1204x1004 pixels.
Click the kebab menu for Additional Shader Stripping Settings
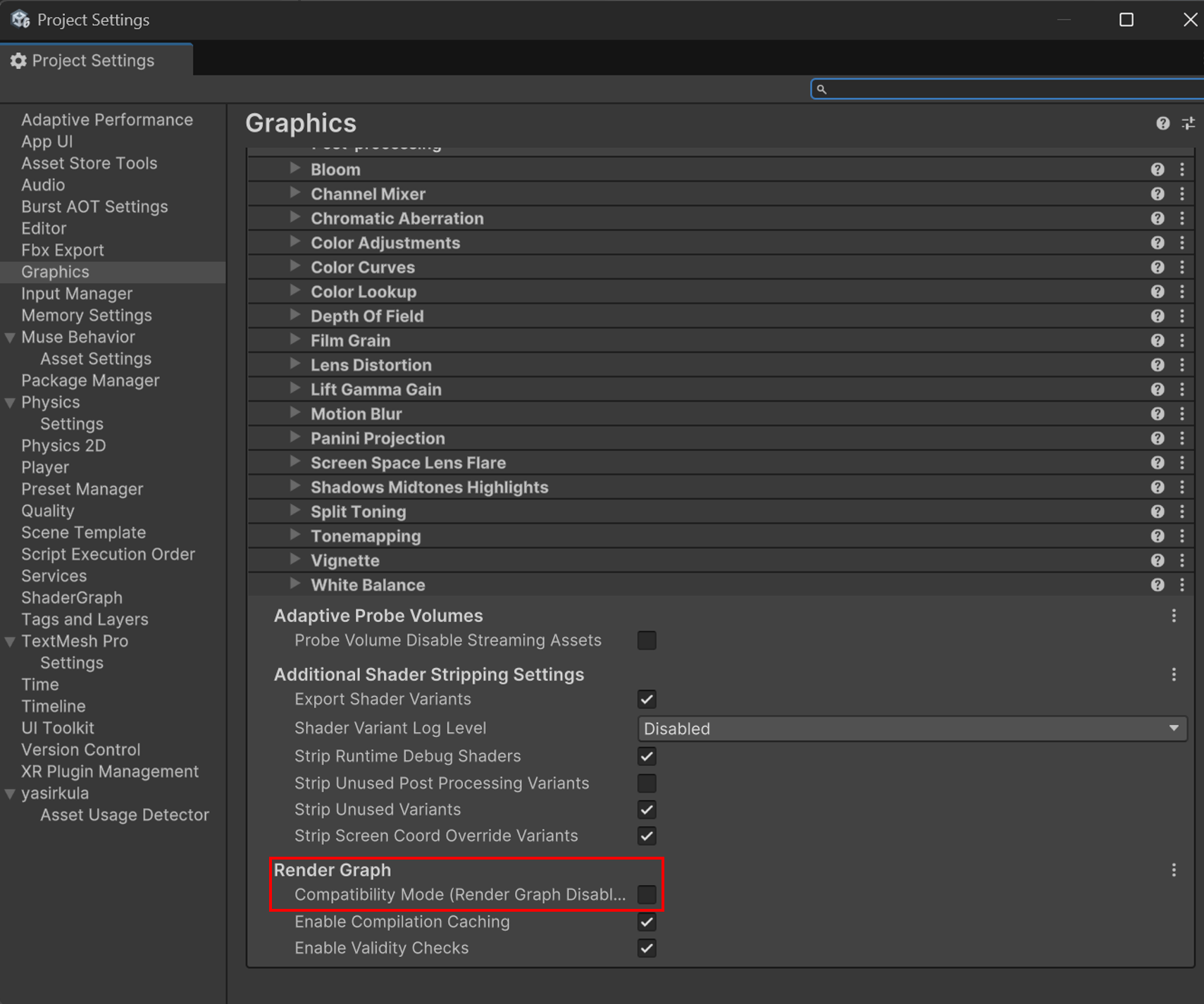pyautogui.click(x=1173, y=674)
